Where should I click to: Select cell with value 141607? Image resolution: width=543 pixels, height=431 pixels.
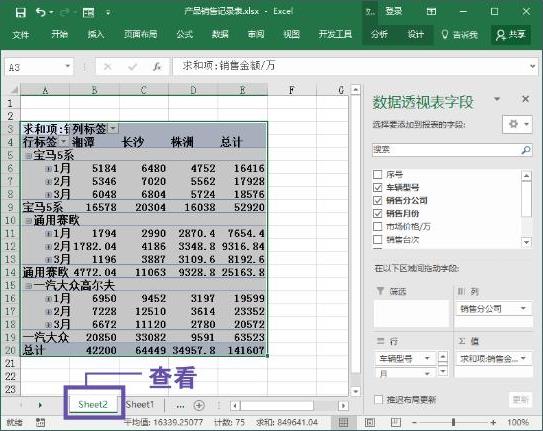242,350
